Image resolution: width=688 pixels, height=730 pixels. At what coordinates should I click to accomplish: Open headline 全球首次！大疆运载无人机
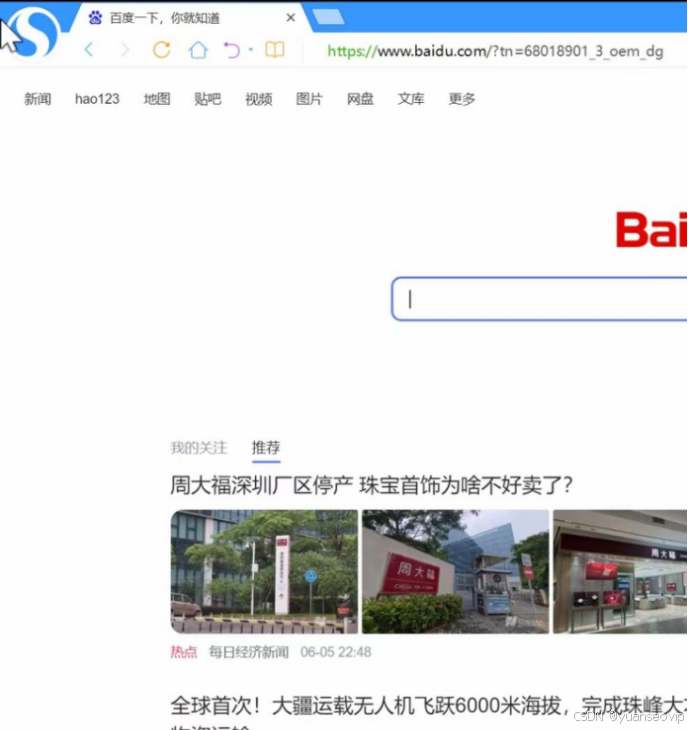[429, 706]
